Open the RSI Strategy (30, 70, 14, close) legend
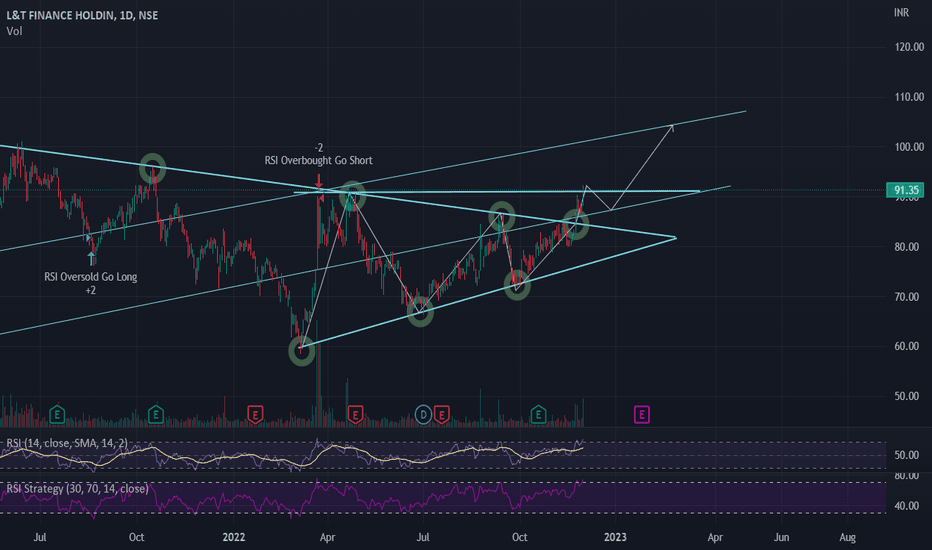932x550 pixels. (77, 489)
